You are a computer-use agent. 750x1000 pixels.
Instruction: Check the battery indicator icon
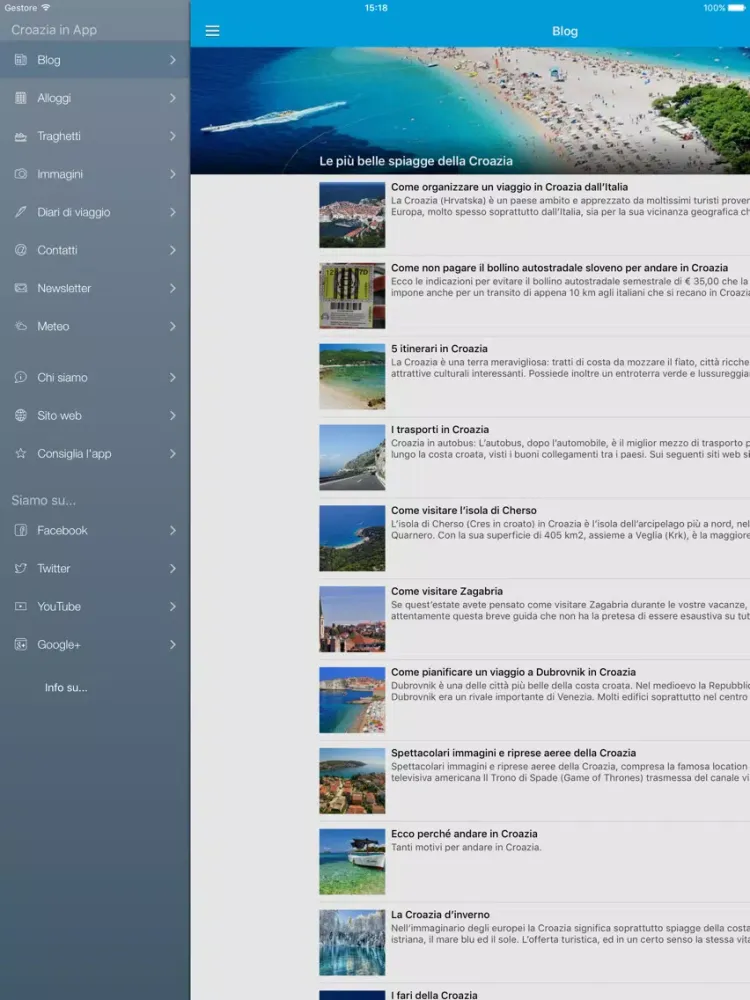737,8
